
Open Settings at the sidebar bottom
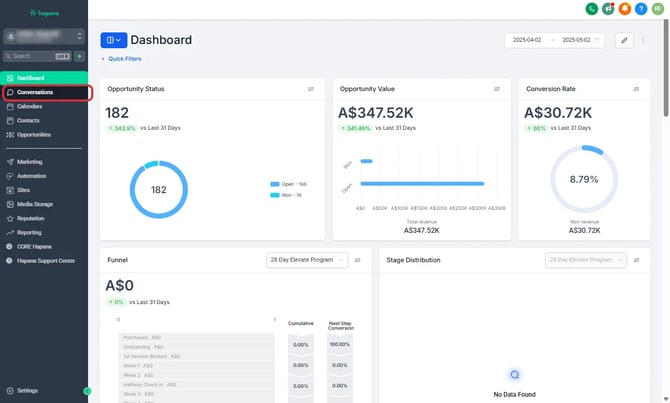click(27, 390)
